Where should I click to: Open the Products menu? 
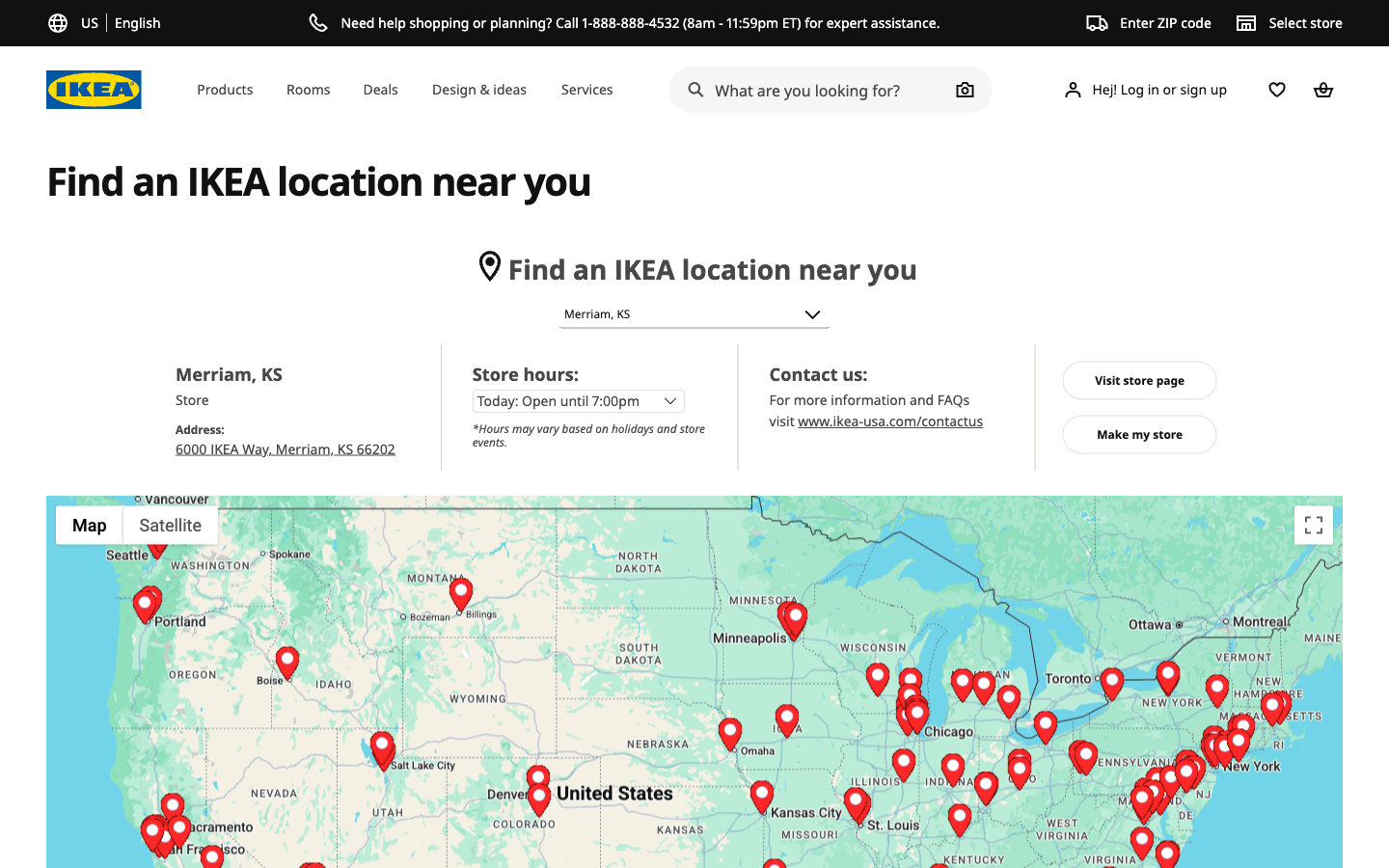(x=225, y=89)
